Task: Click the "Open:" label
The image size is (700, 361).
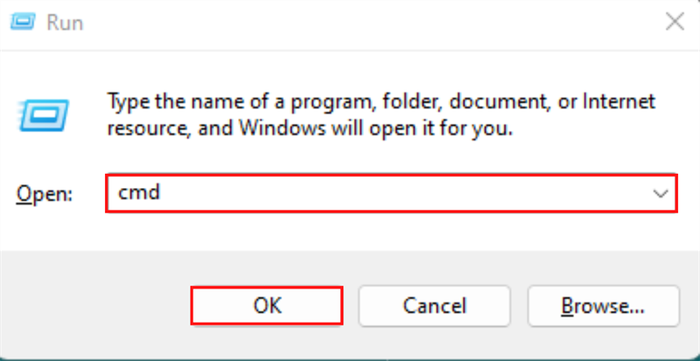Action: pos(44,195)
